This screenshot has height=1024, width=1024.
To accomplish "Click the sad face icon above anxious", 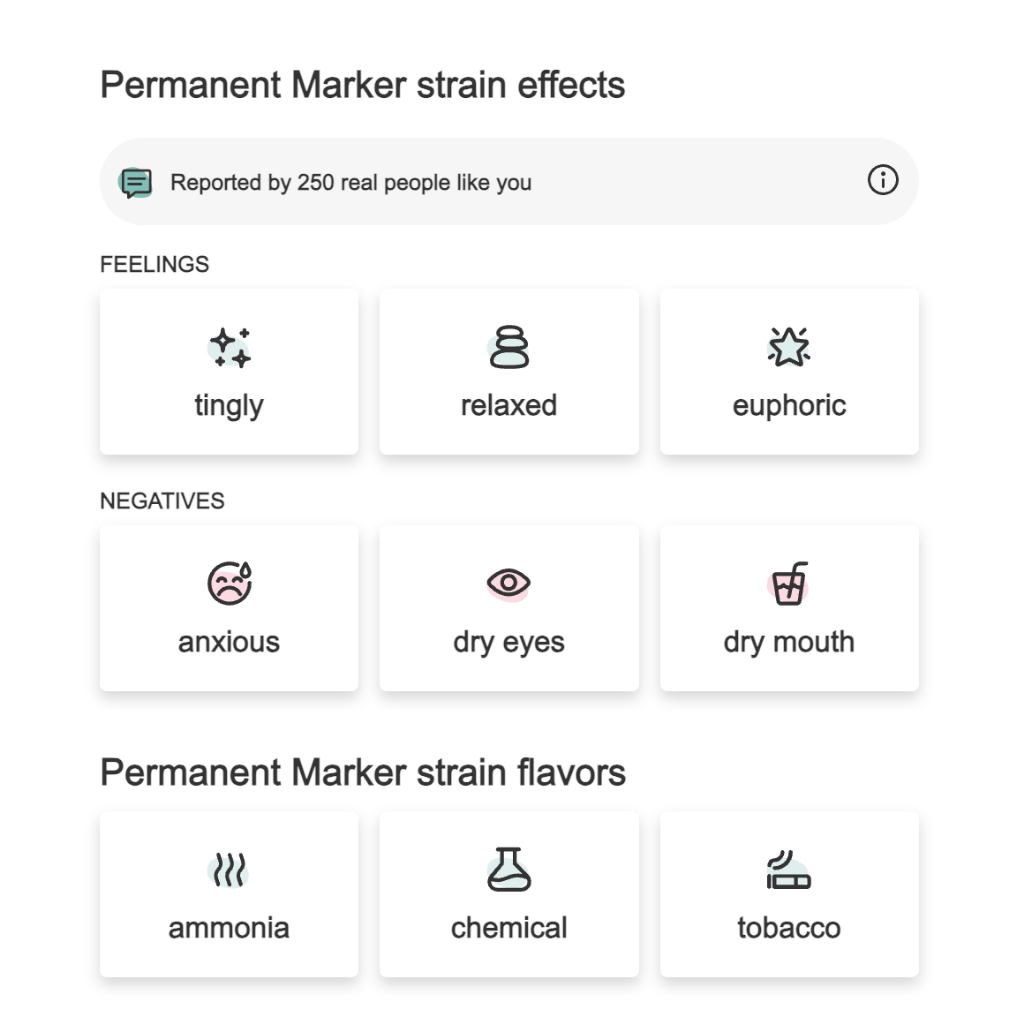I will (229, 583).
